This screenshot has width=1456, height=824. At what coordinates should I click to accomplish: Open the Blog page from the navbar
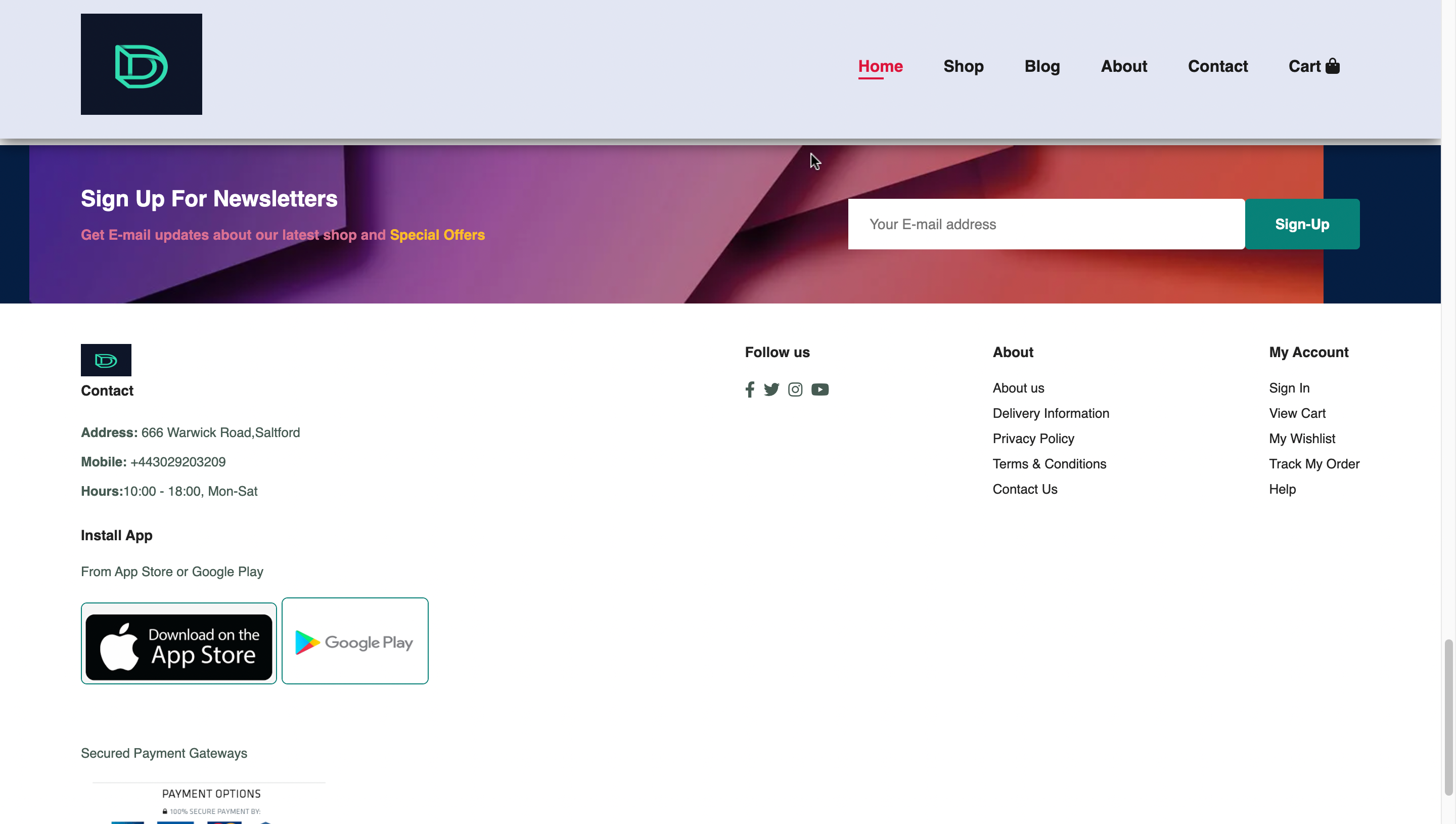pyautogui.click(x=1041, y=66)
